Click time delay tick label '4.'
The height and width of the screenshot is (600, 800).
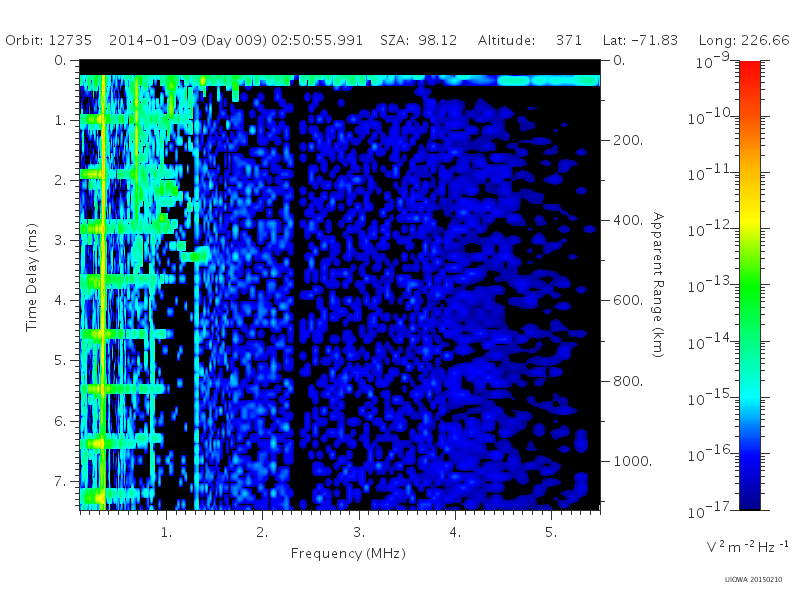(x=60, y=300)
